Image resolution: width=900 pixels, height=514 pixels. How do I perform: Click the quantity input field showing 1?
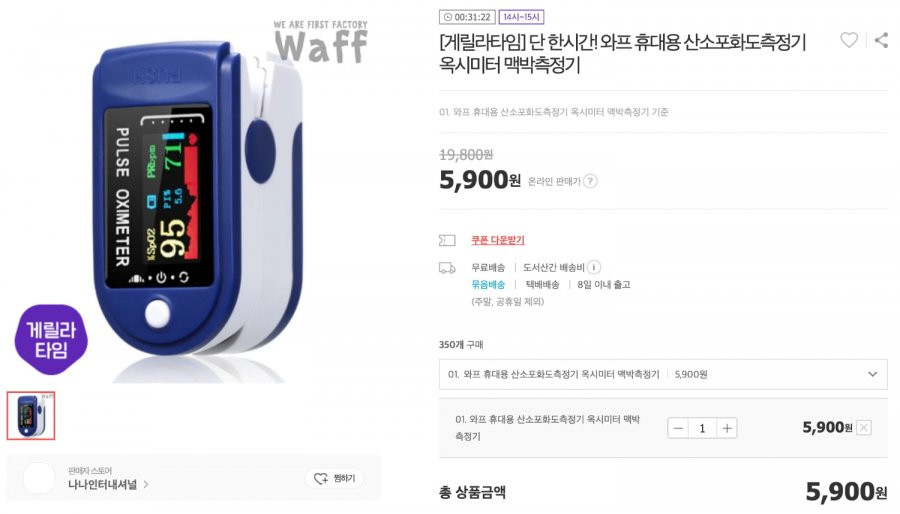tap(703, 429)
